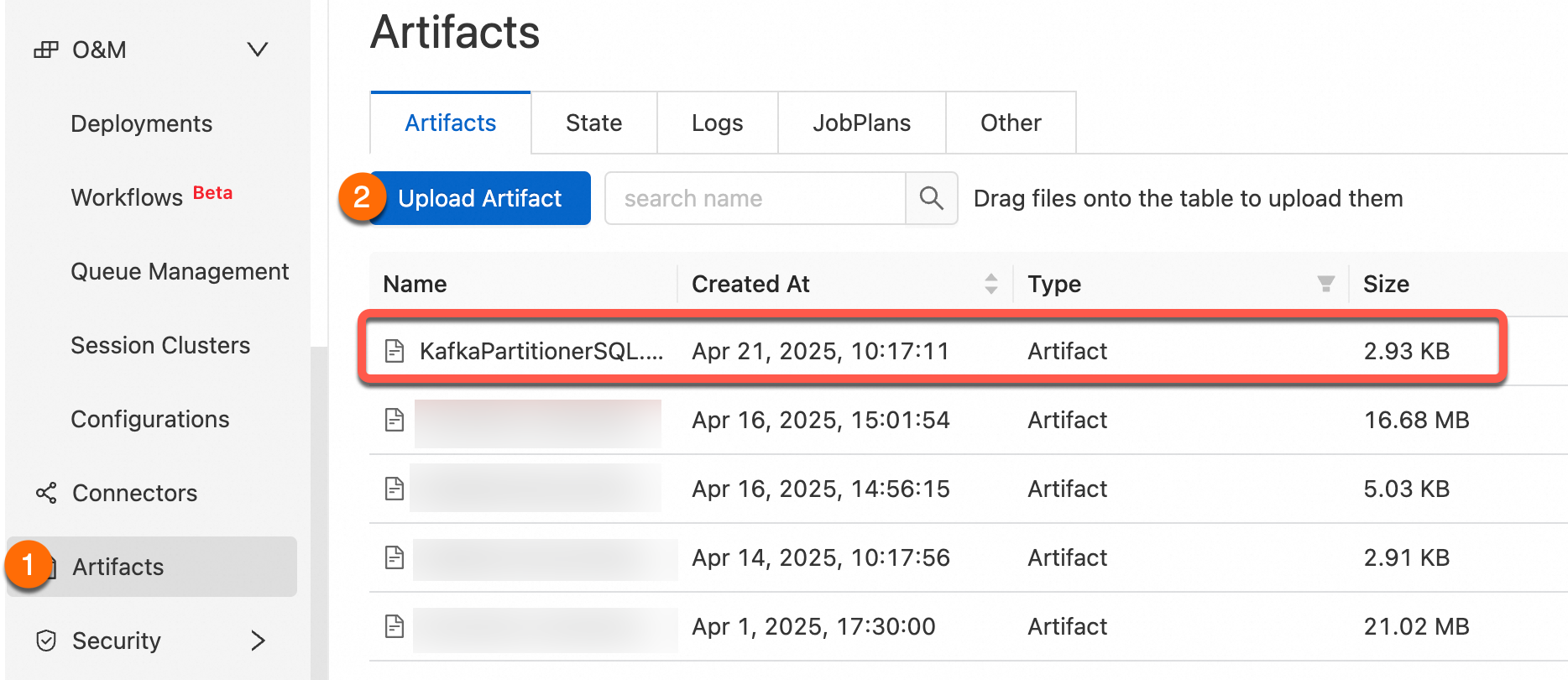Screen dimensions: 1568x680
Task: Select the Logs tab
Action: [x=717, y=123]
